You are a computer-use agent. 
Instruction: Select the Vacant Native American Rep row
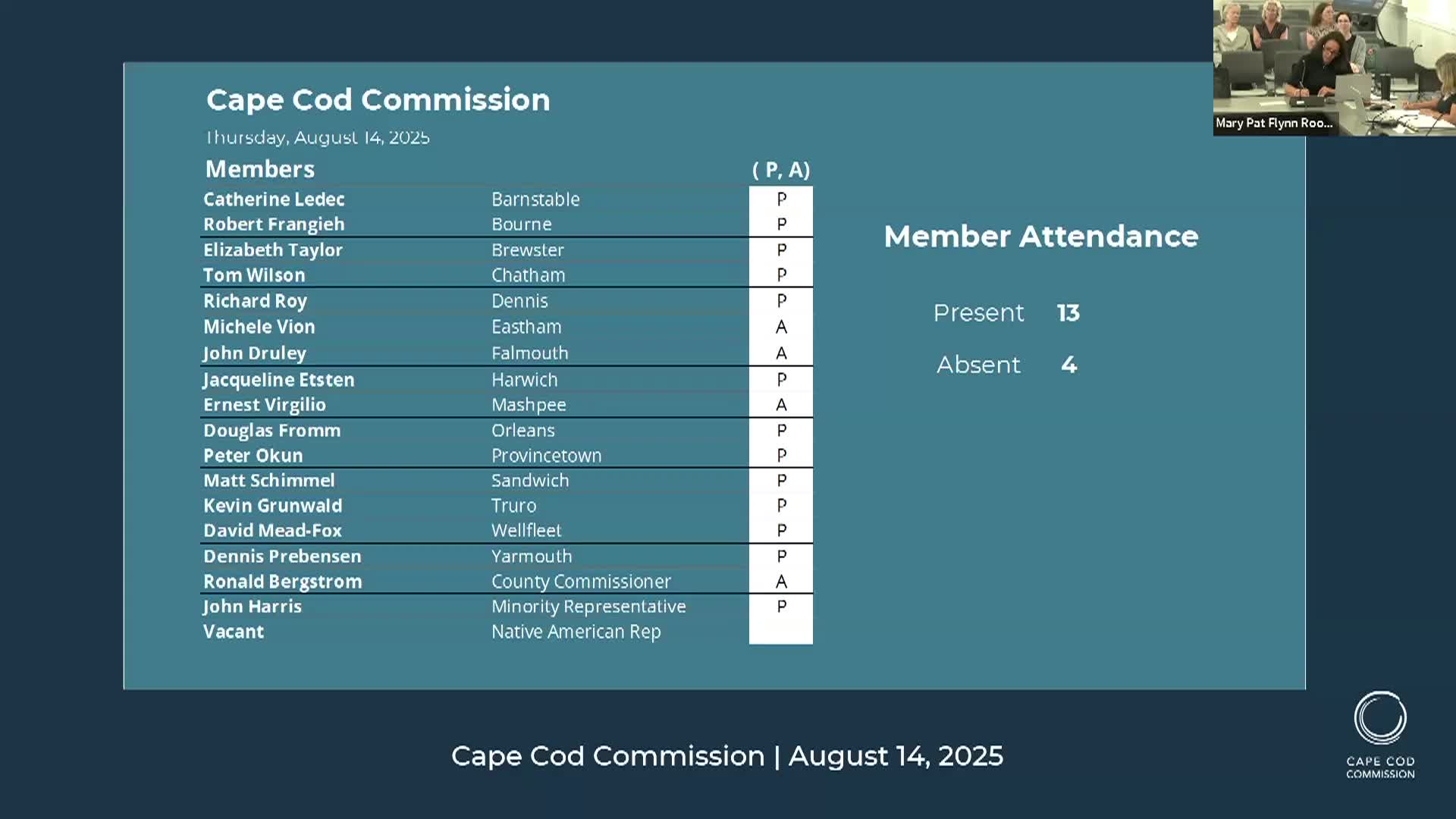507,632
